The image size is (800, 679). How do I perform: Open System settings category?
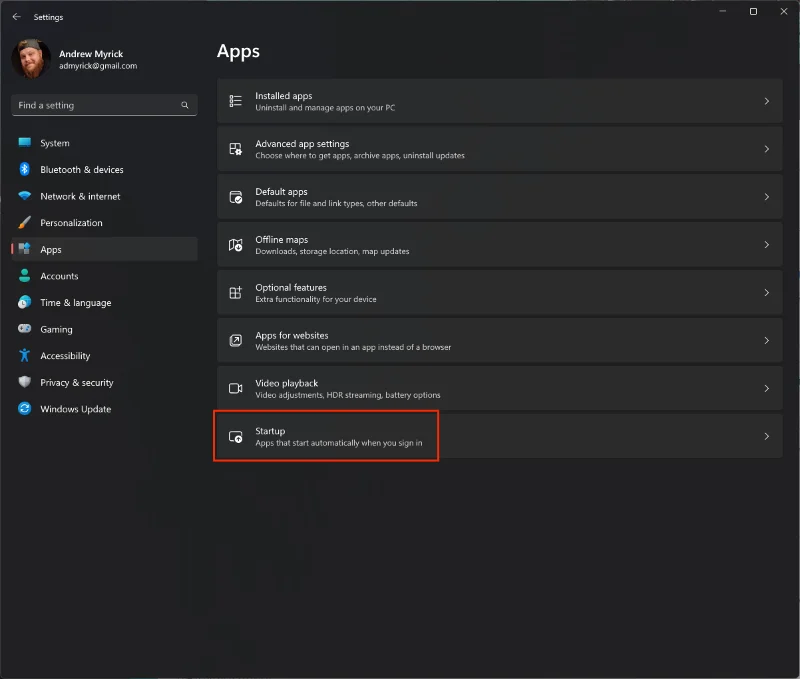pyautogui.click(x=55, y=143)
